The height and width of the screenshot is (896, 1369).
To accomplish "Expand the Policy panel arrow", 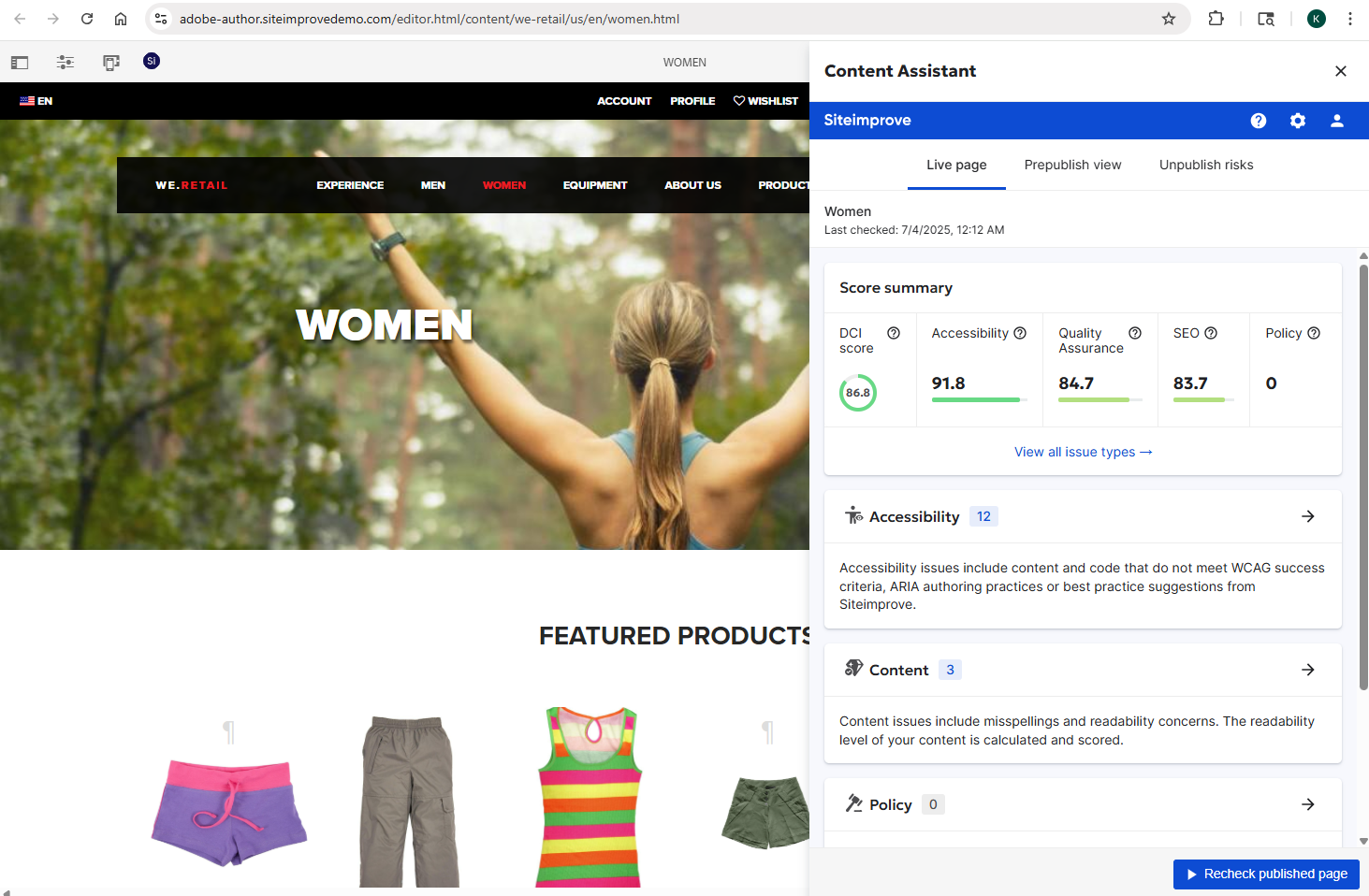I will [1307, 803].
